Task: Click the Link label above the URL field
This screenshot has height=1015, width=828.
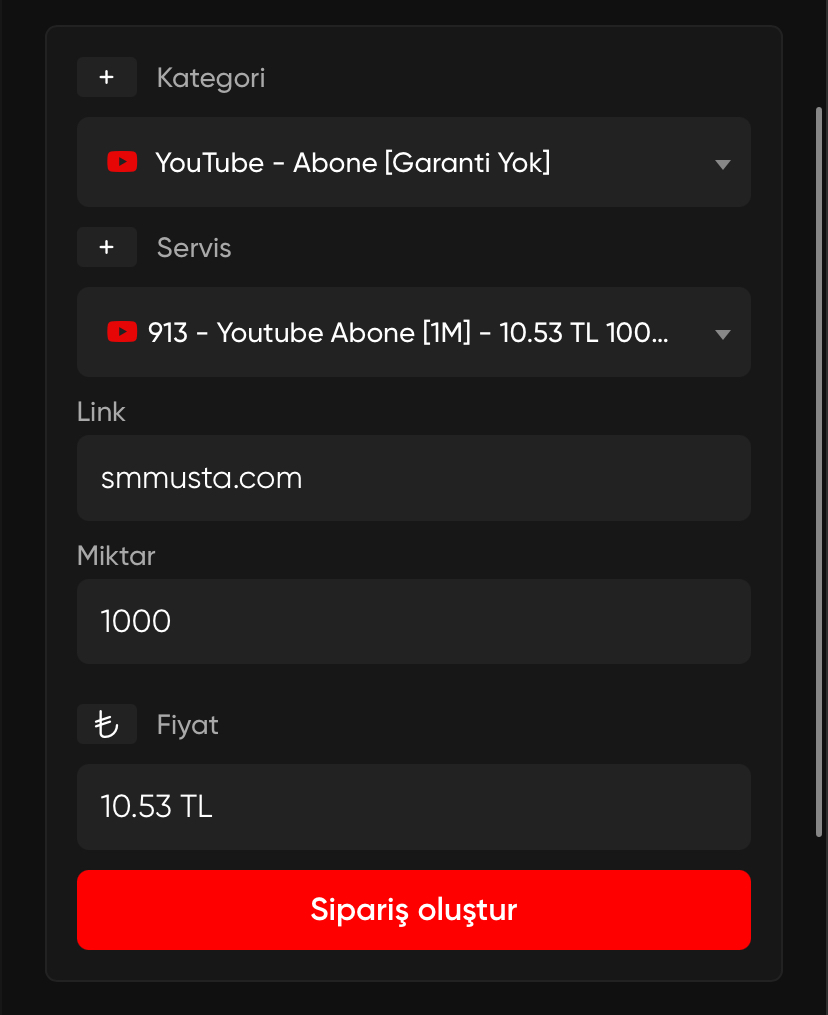Action: point(101,412)
